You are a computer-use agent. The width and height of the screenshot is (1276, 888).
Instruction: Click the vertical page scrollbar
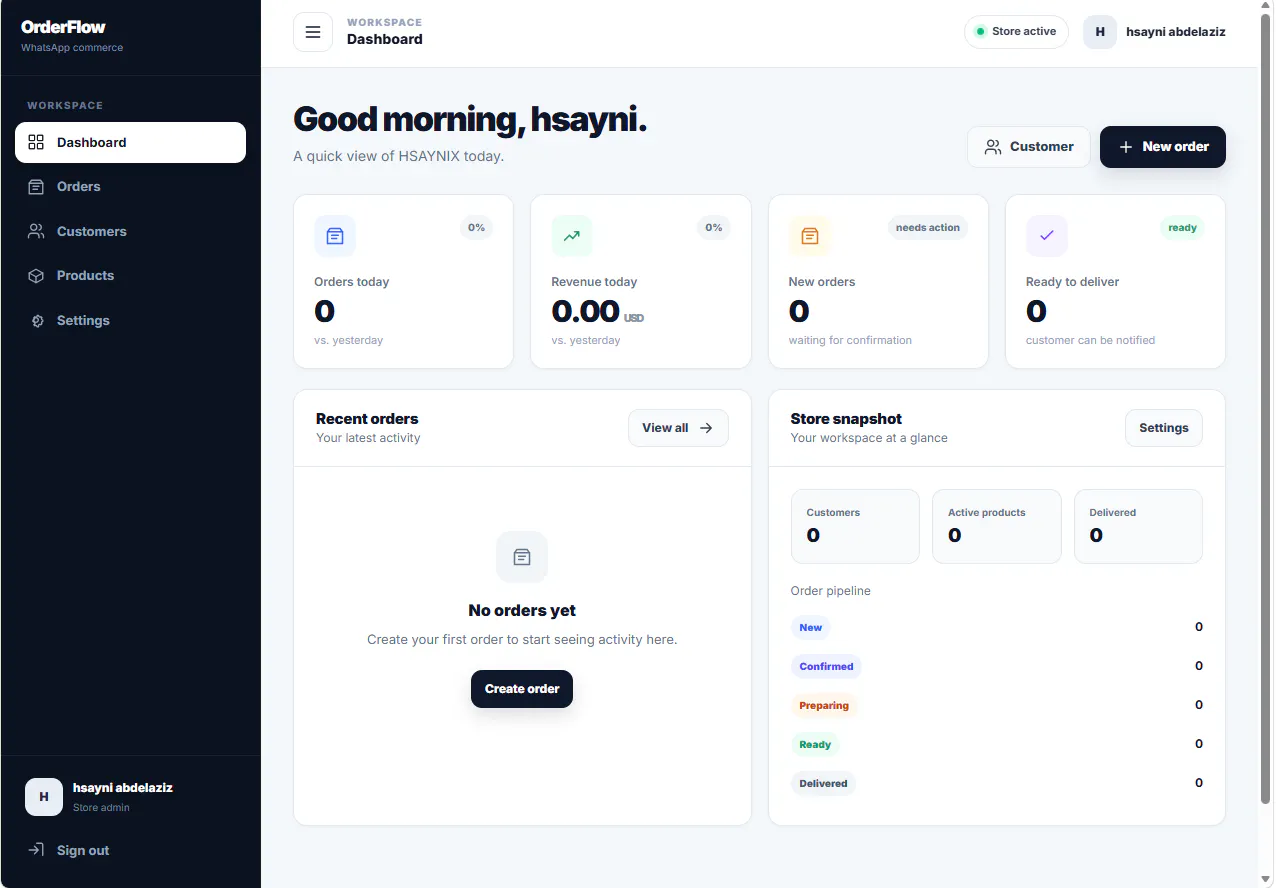(x=1266, y=410)
